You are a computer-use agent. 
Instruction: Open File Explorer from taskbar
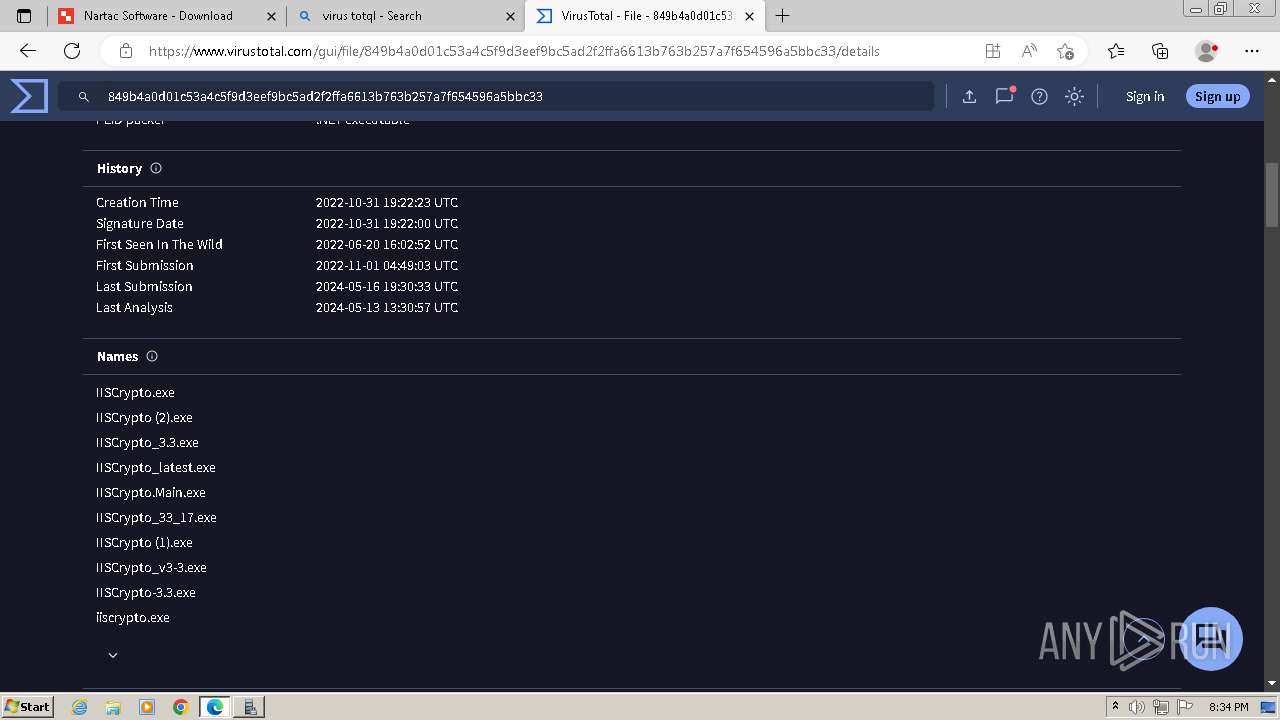pos(113,707)
